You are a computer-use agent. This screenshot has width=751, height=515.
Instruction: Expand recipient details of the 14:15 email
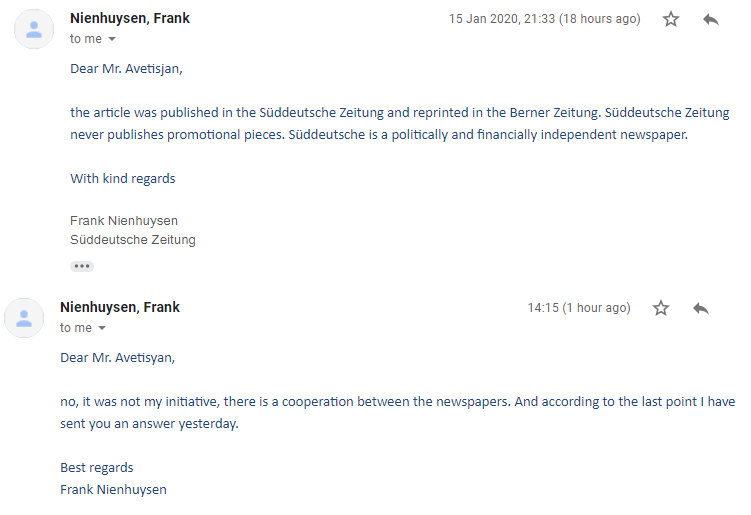[x=102, y=328]
